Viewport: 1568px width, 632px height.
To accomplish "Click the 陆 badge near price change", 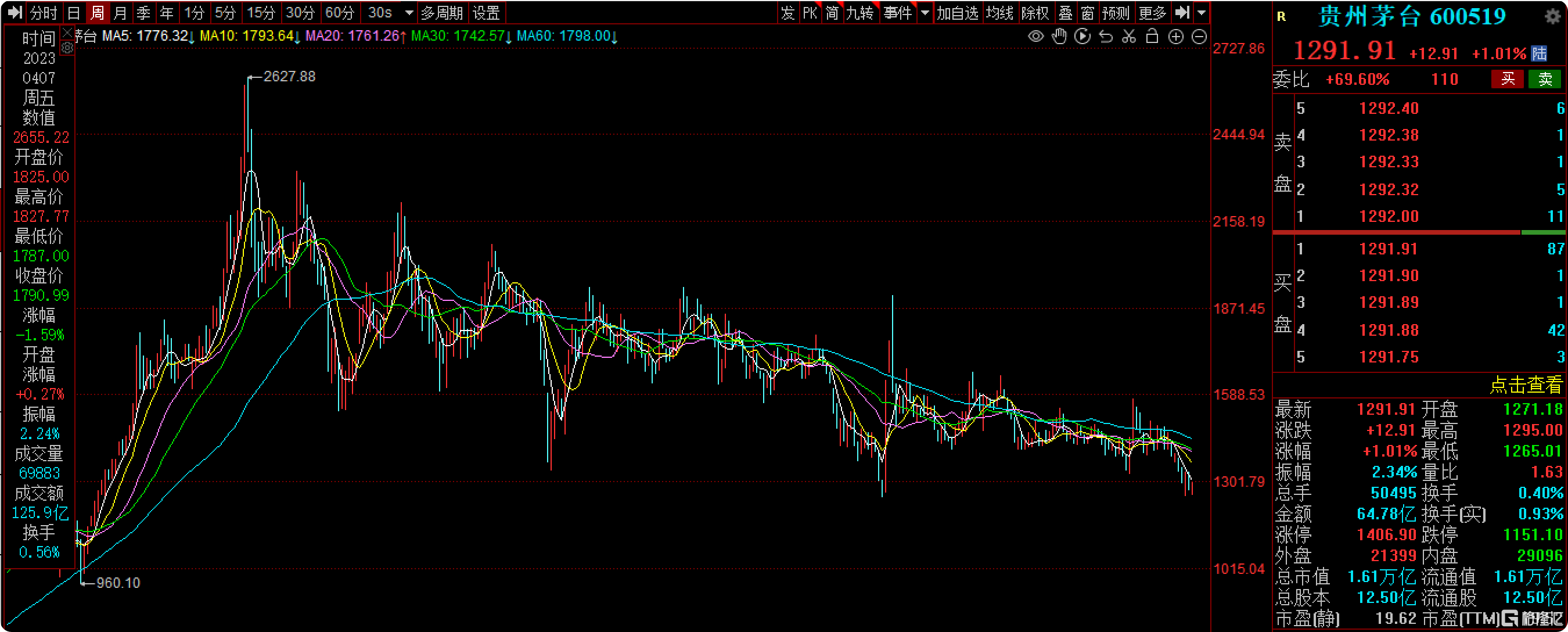I will [1540, 53].
